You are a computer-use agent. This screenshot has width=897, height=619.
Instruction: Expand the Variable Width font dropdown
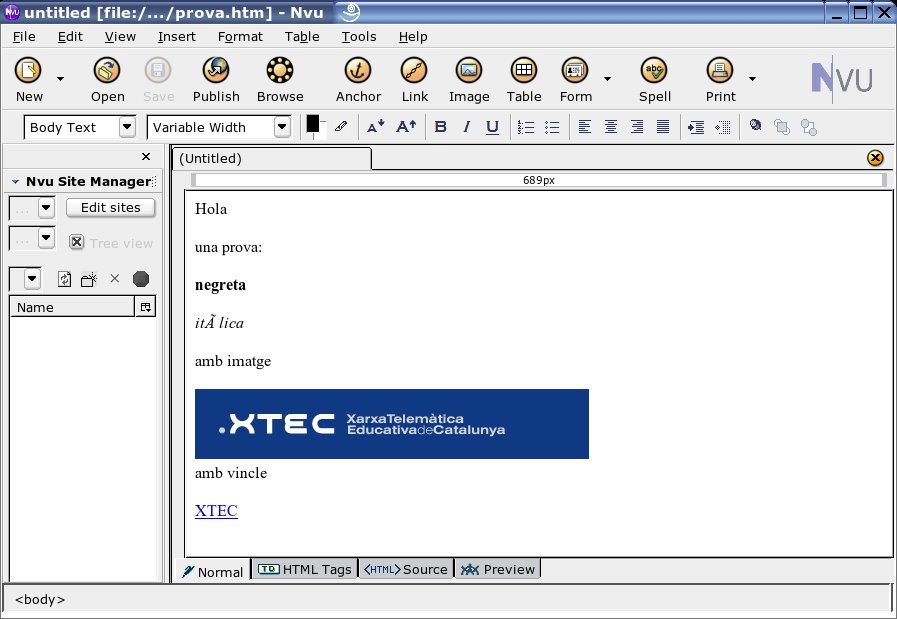pyautogui.click(x=282, y=126)
